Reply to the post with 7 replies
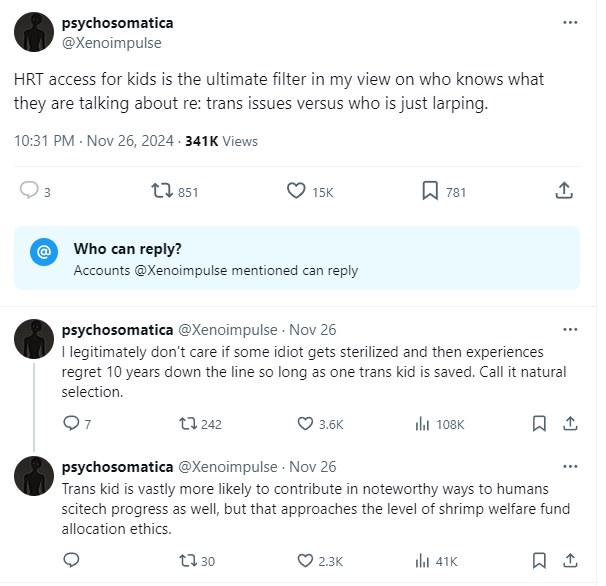 (71, 424)
